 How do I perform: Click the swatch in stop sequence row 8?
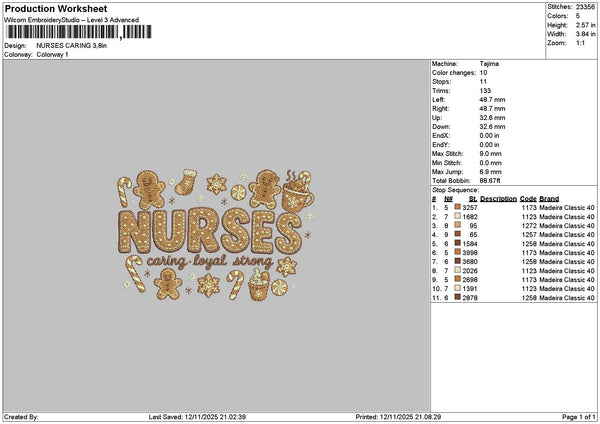pos(457,270)
